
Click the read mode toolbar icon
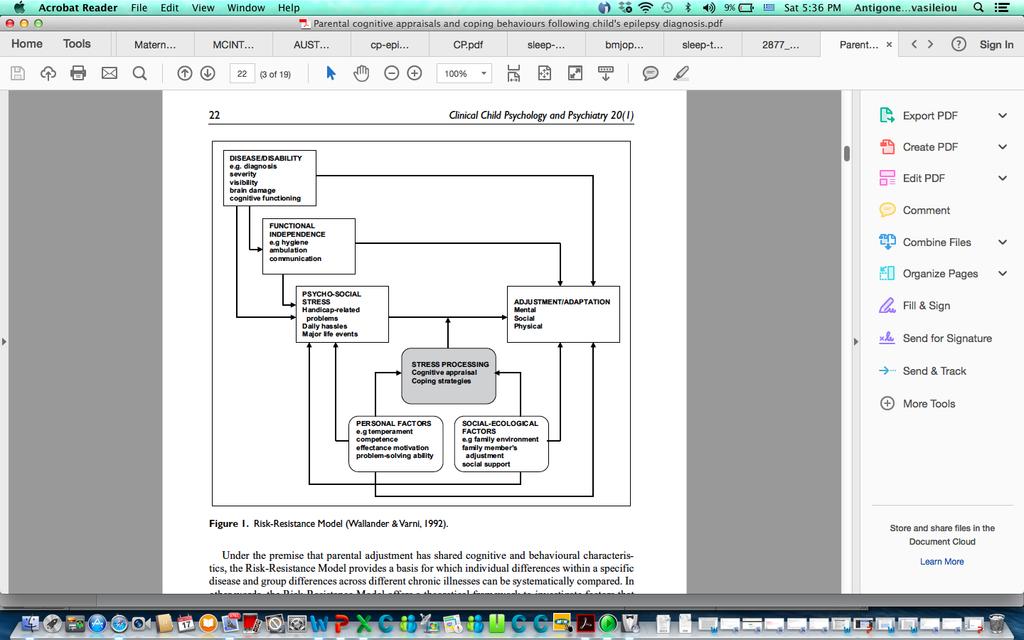pos(605,73)
